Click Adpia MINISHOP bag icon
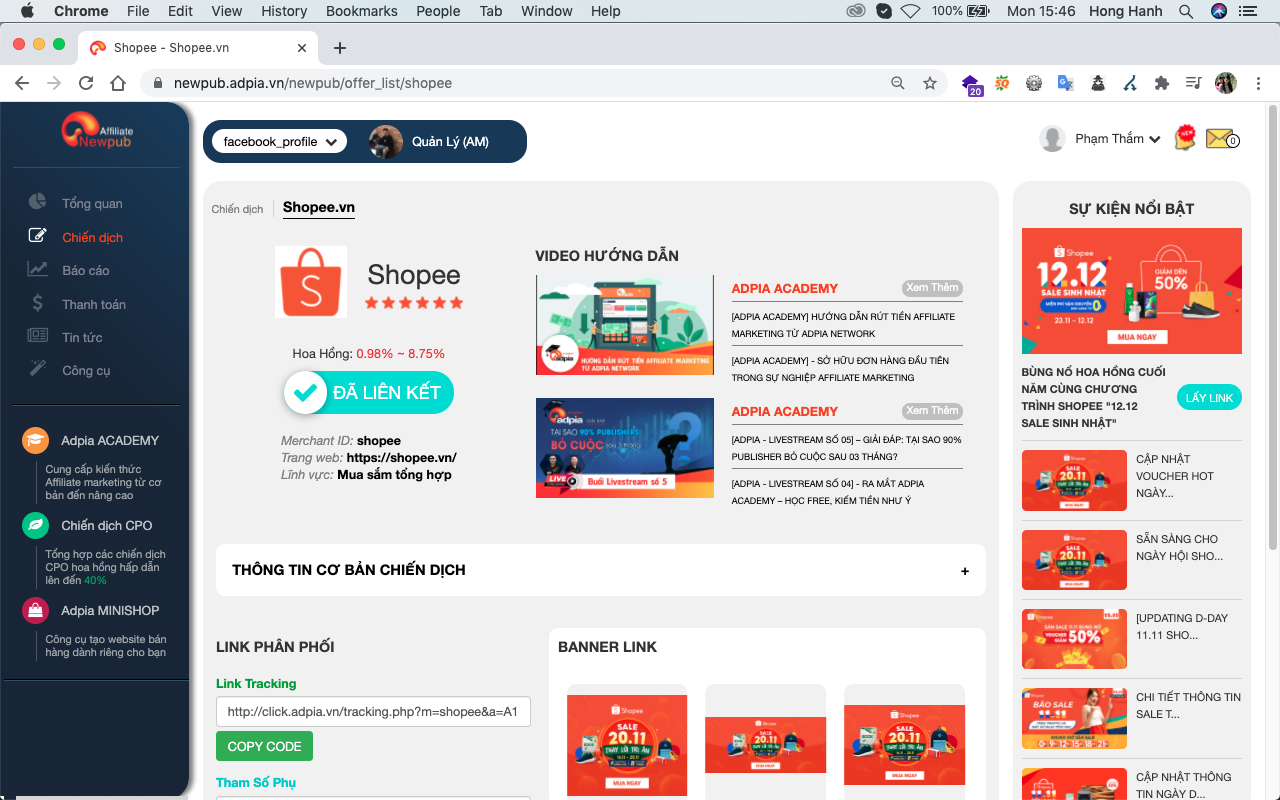 point(36,610)
